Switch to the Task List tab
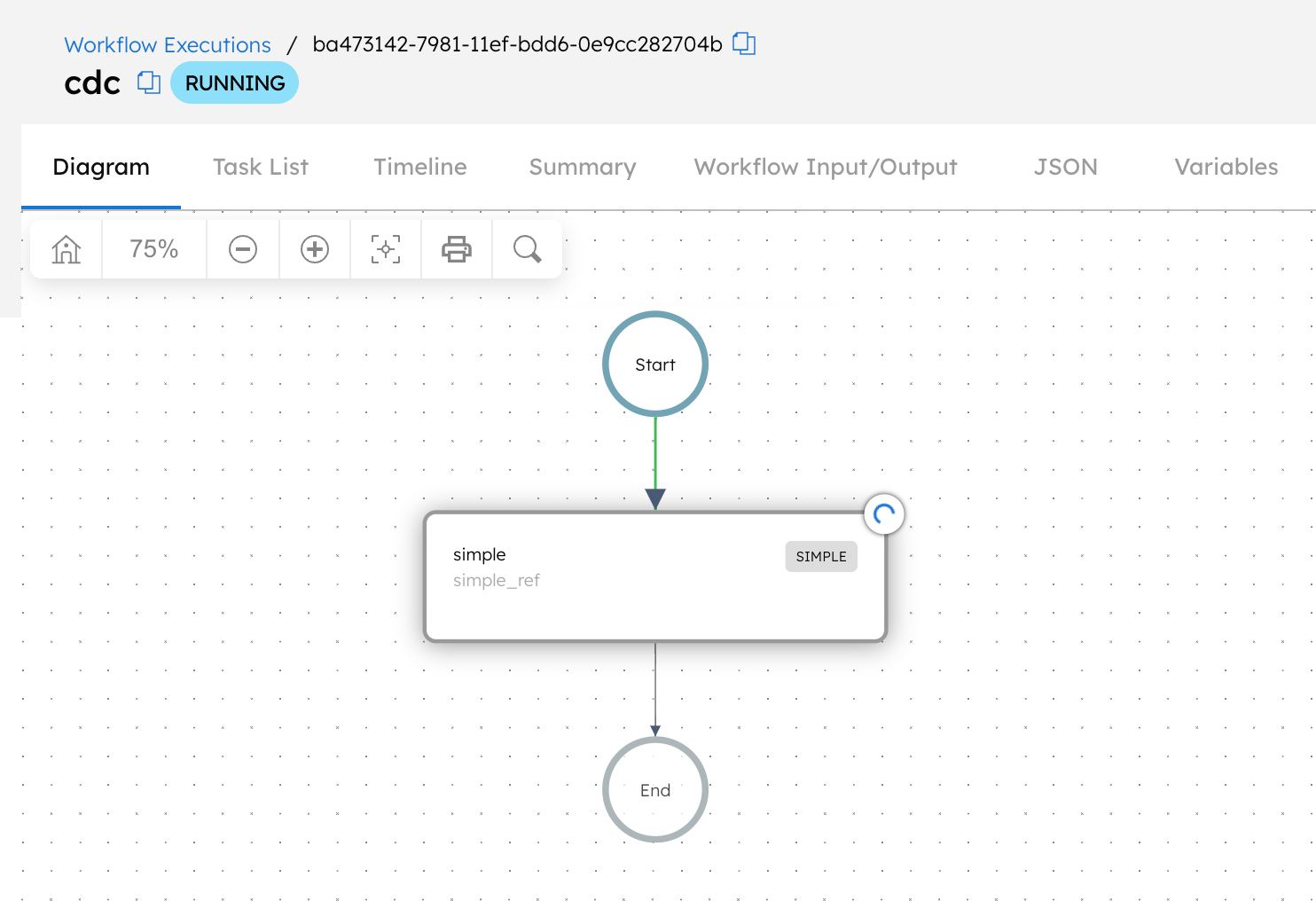Viewport: 1316px width, 901px height. 261,167
